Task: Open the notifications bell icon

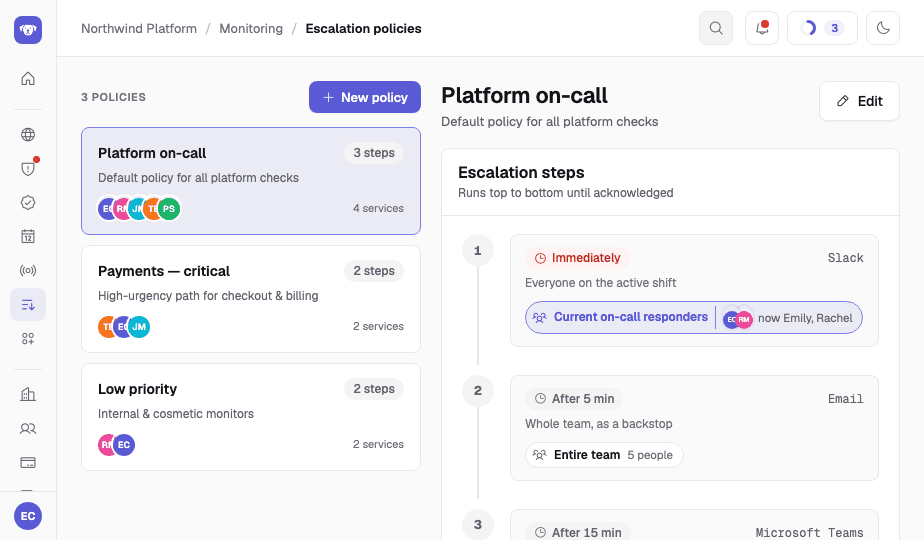Action: 762,28
